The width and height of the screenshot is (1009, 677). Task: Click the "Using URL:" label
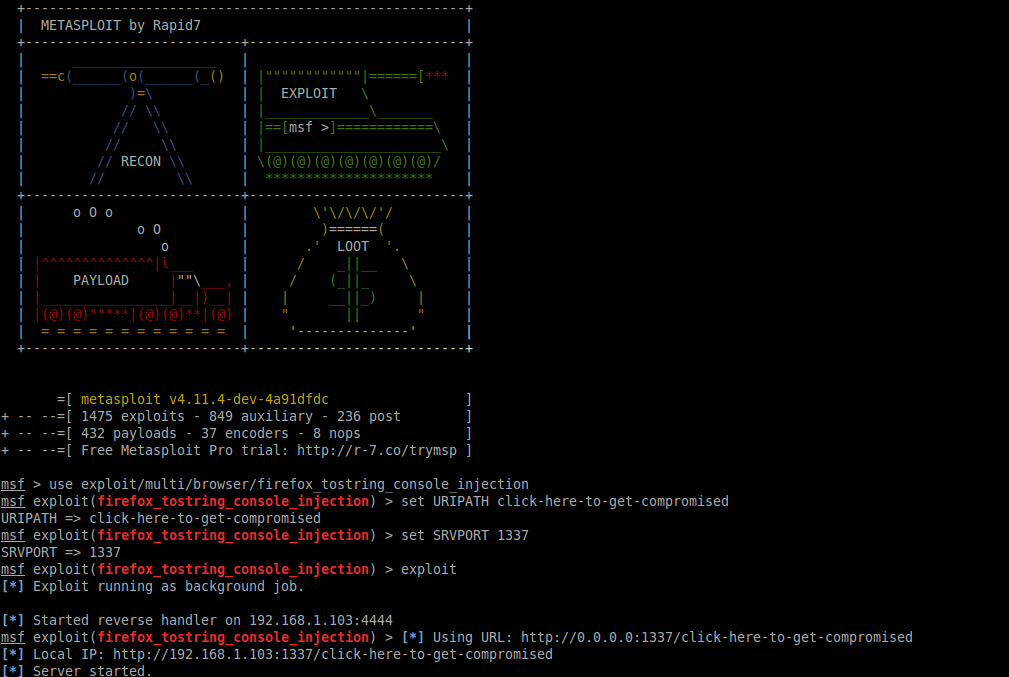472,638
